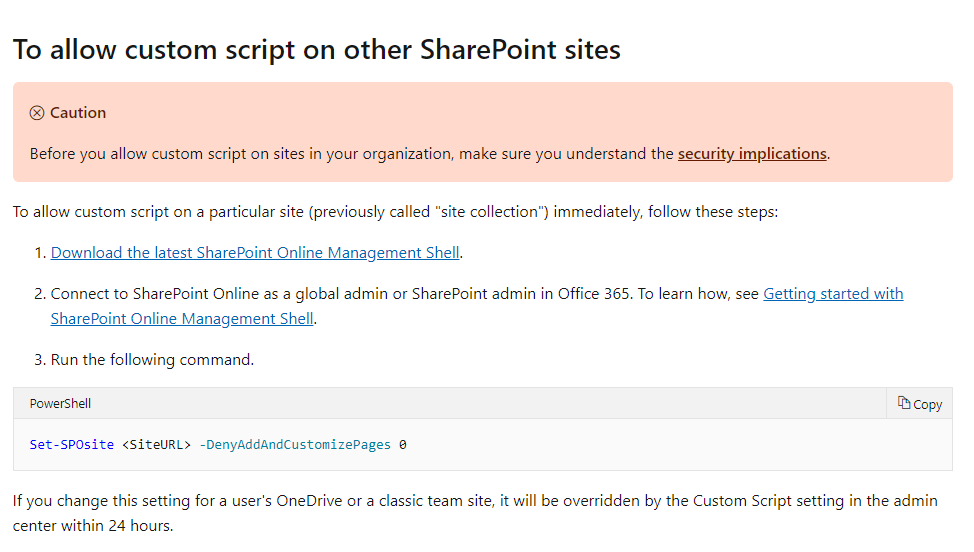
Task: Click the paragraph about OneDrive override within 24 hours
Action: click(475, 513)
